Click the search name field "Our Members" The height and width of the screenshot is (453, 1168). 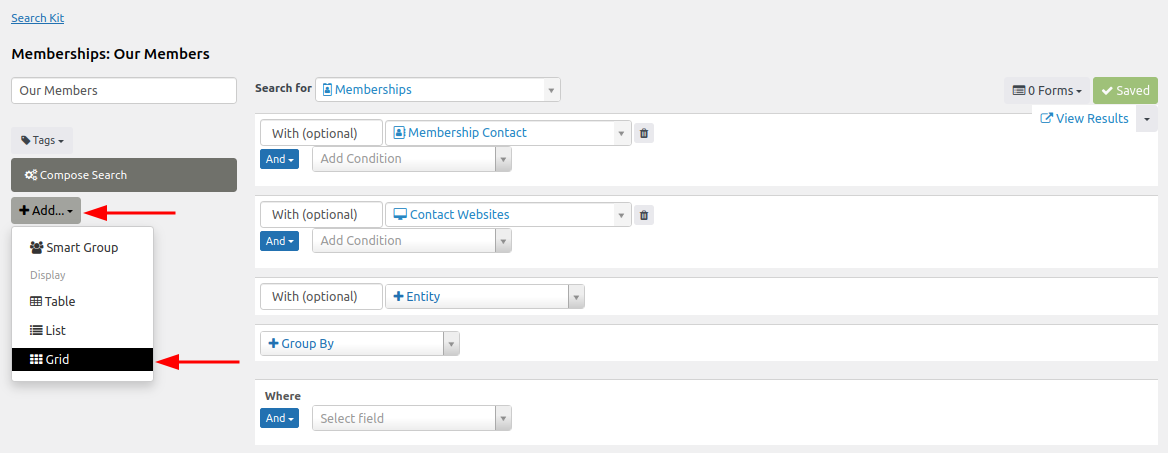pyautogui.click(x=124, y=90)
